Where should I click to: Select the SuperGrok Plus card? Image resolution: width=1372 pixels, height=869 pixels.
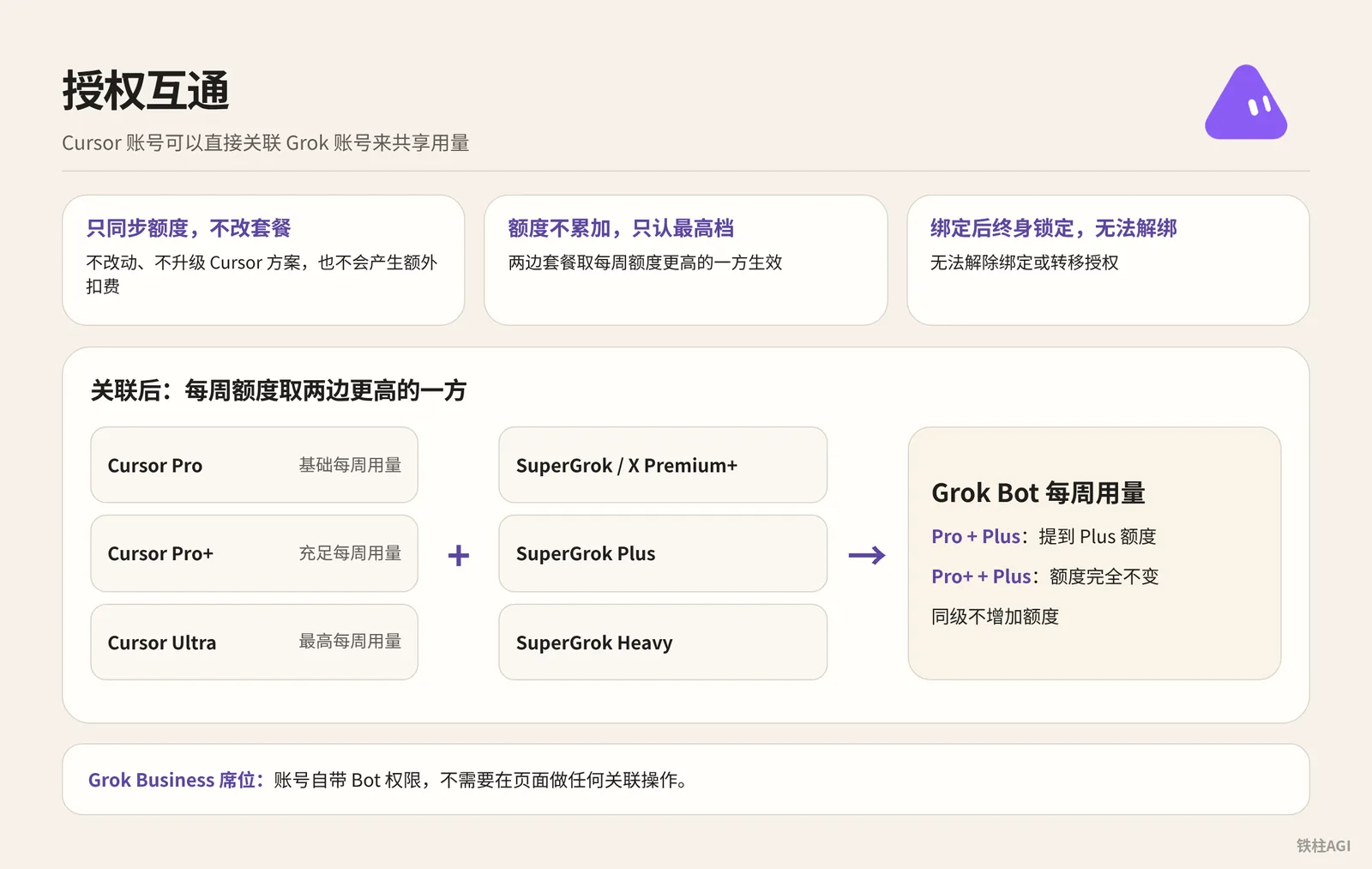pyautogui.click(x=663, y=553)
